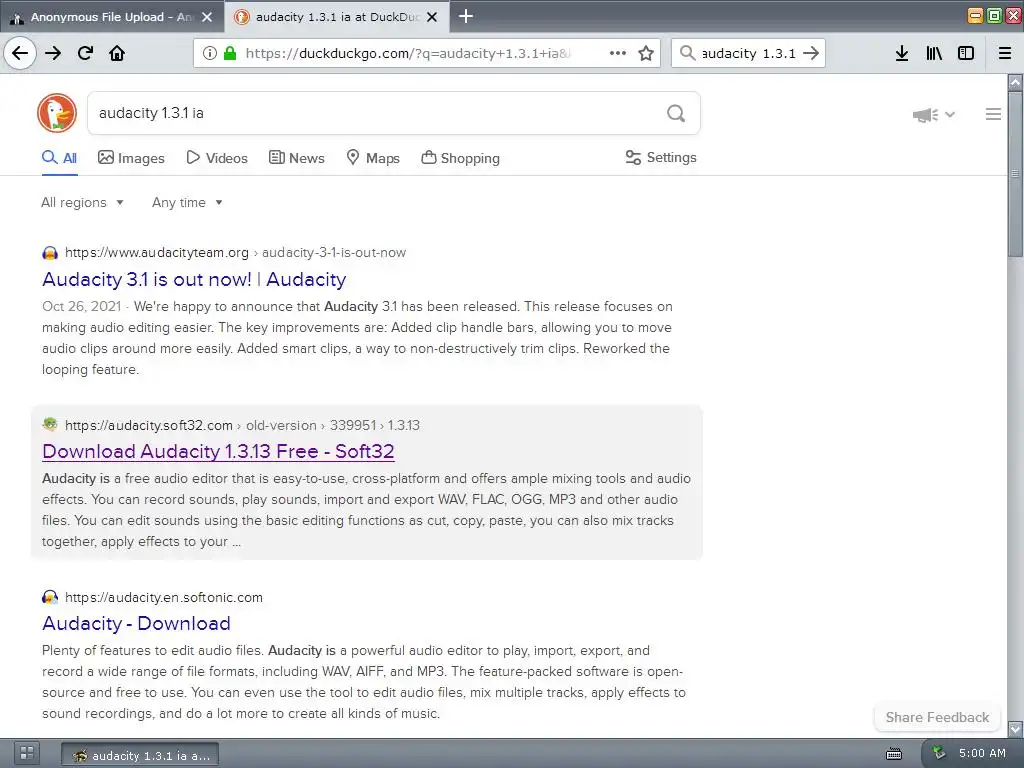Select audacity 1.3.1 taskbar window button
Viewport: 1024px width, 768px height.
[140, 755]
